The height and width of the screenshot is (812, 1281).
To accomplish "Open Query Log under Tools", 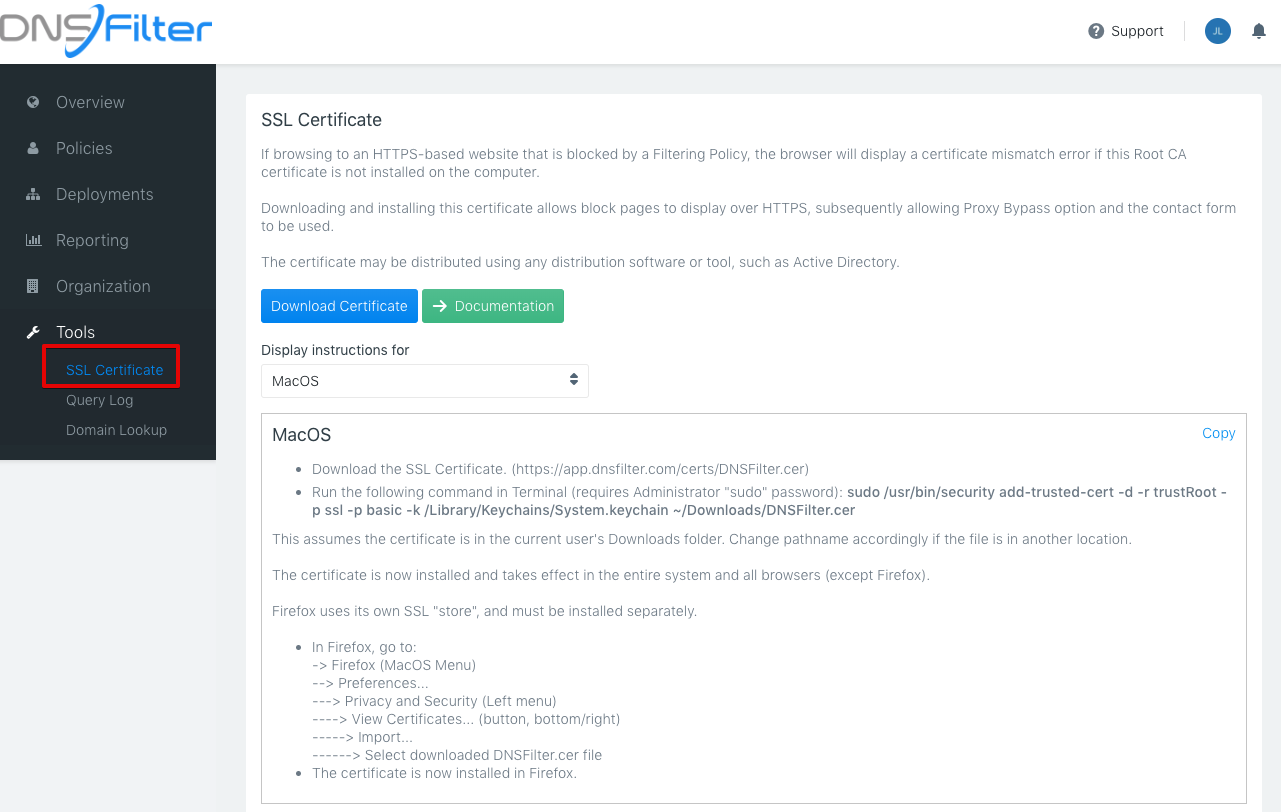I will pos(99,400).
